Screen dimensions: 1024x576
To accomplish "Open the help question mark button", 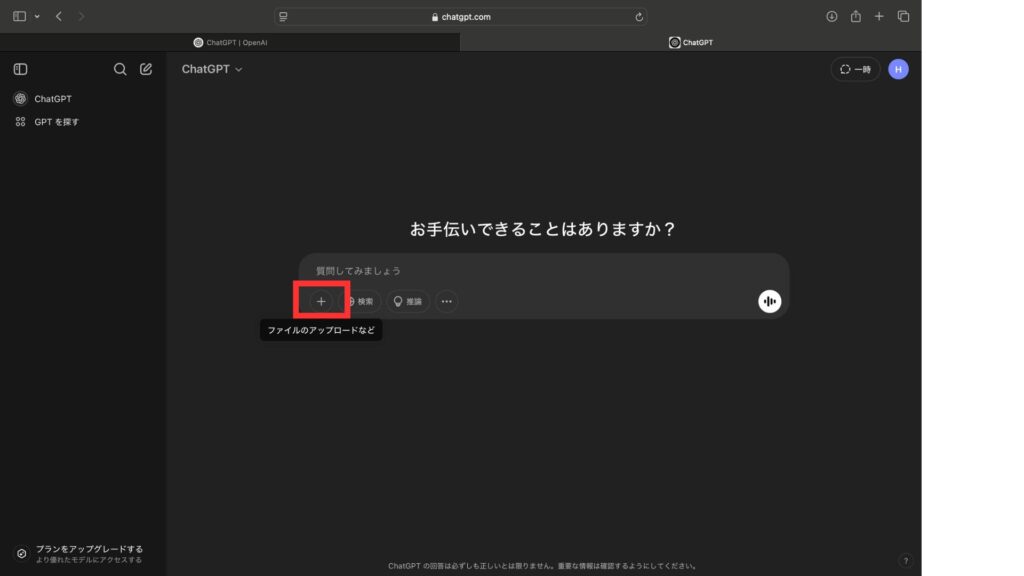I will click(905, 560).
